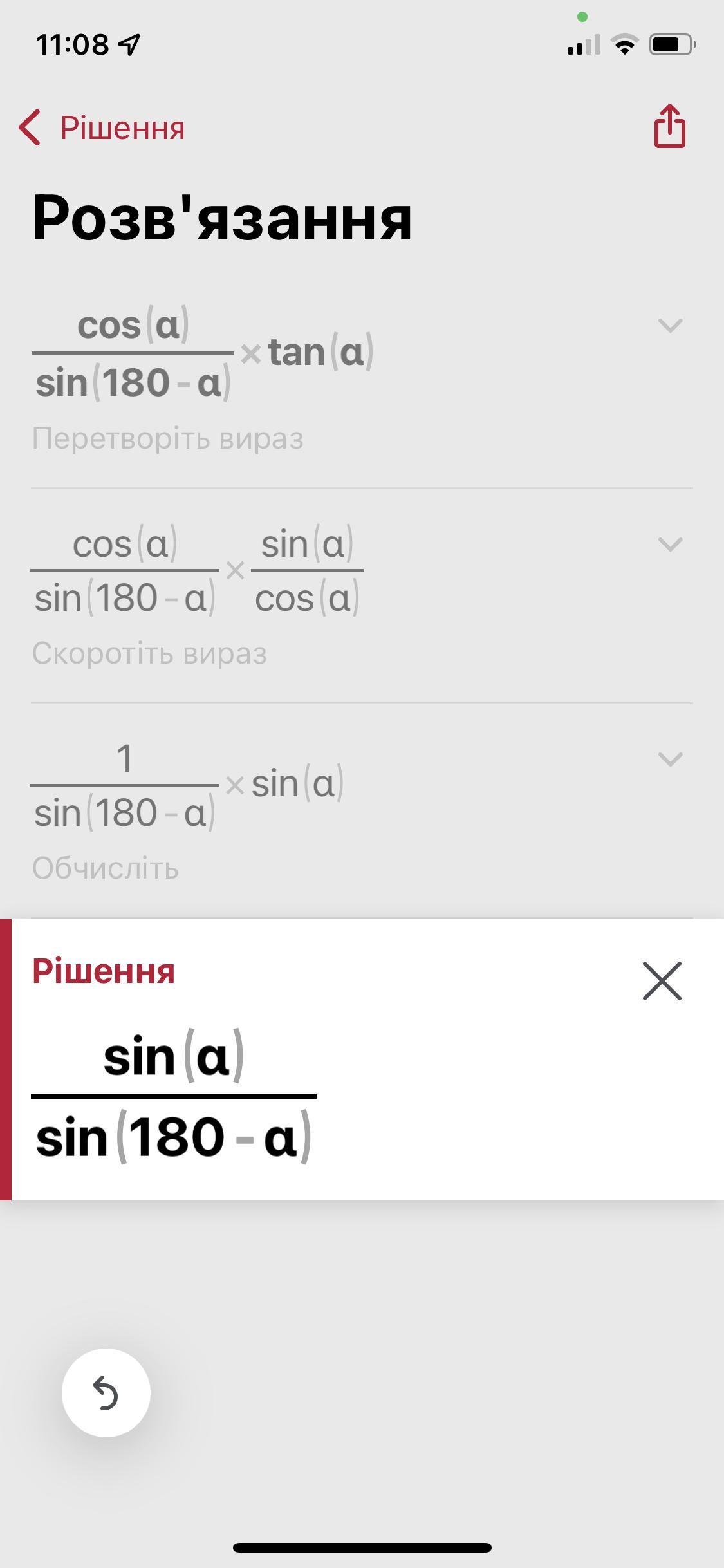Expand the Перетворіть вираз step chevron
This screenshot has width=724, height=1568.
pyautogui.click(x=670, y=325)
